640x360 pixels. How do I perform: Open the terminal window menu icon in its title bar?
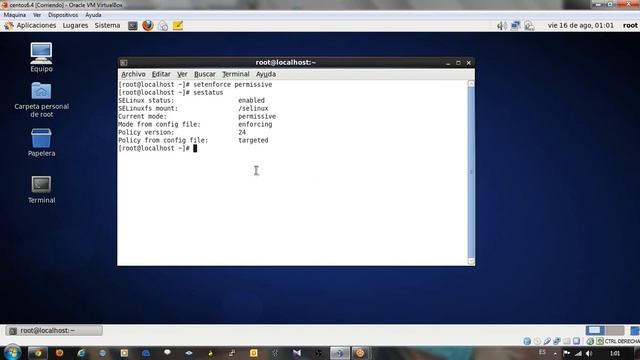coord(124,62)
